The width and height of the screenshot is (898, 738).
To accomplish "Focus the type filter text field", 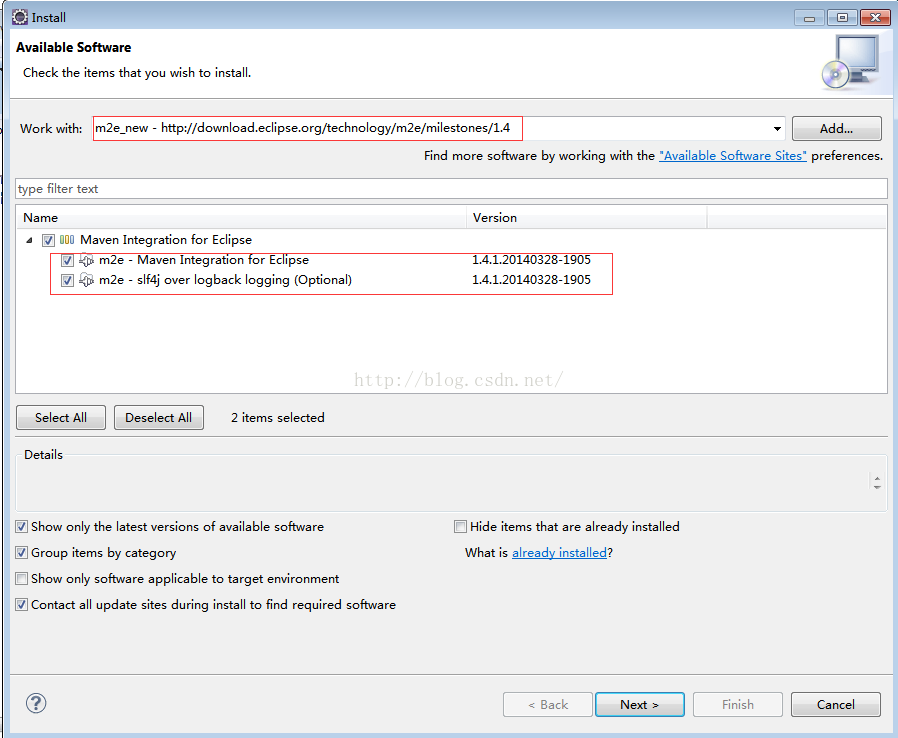I will (x=451, y=189).
